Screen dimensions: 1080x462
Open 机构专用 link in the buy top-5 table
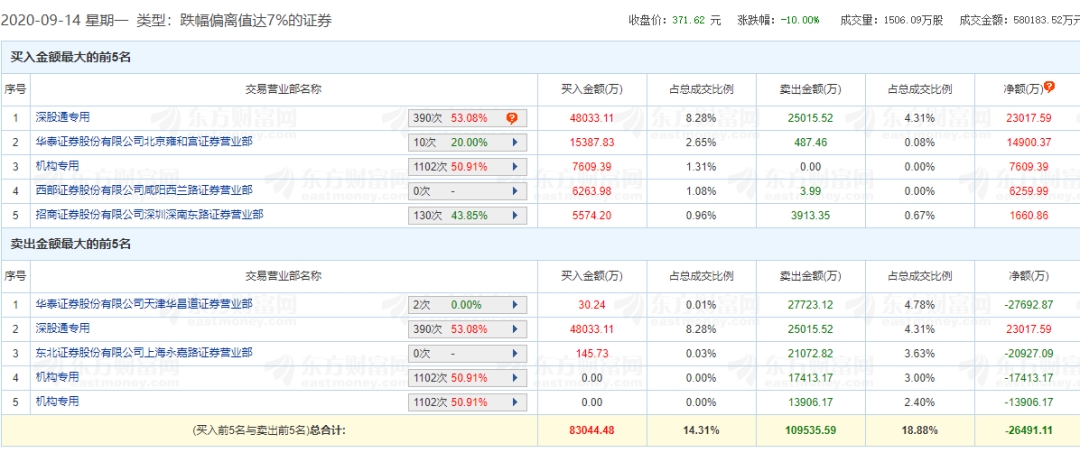tap(57, 166)
